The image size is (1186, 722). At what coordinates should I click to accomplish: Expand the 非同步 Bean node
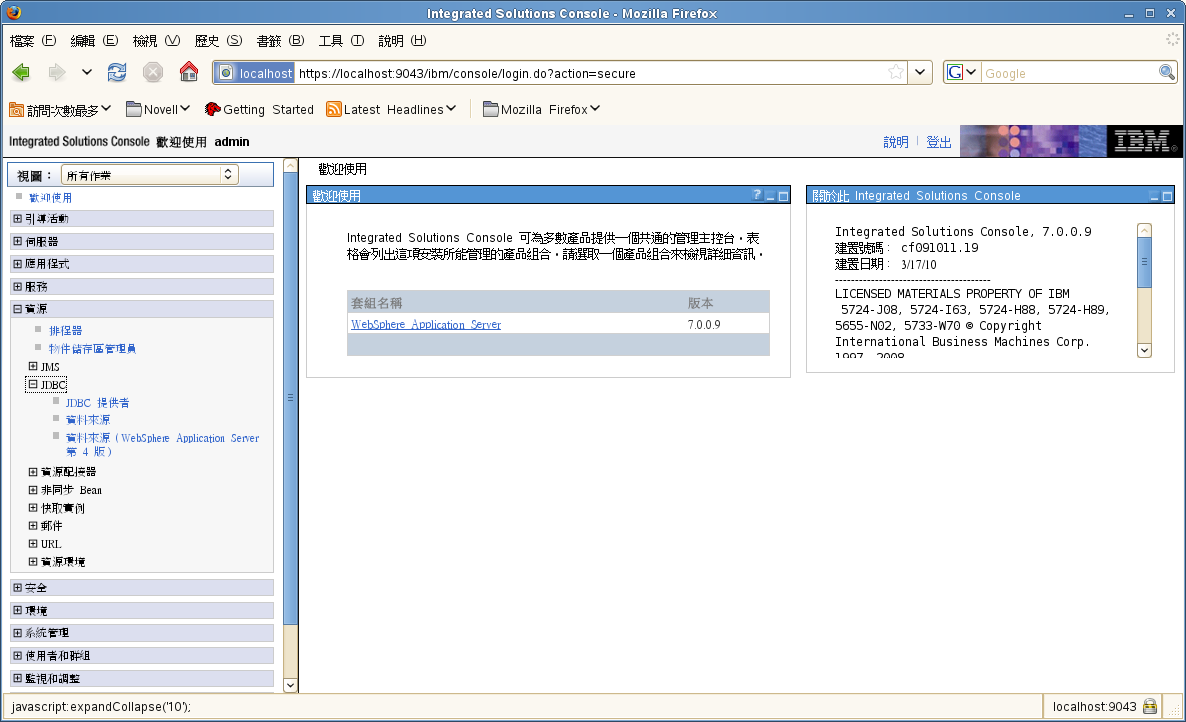point(33,490)
